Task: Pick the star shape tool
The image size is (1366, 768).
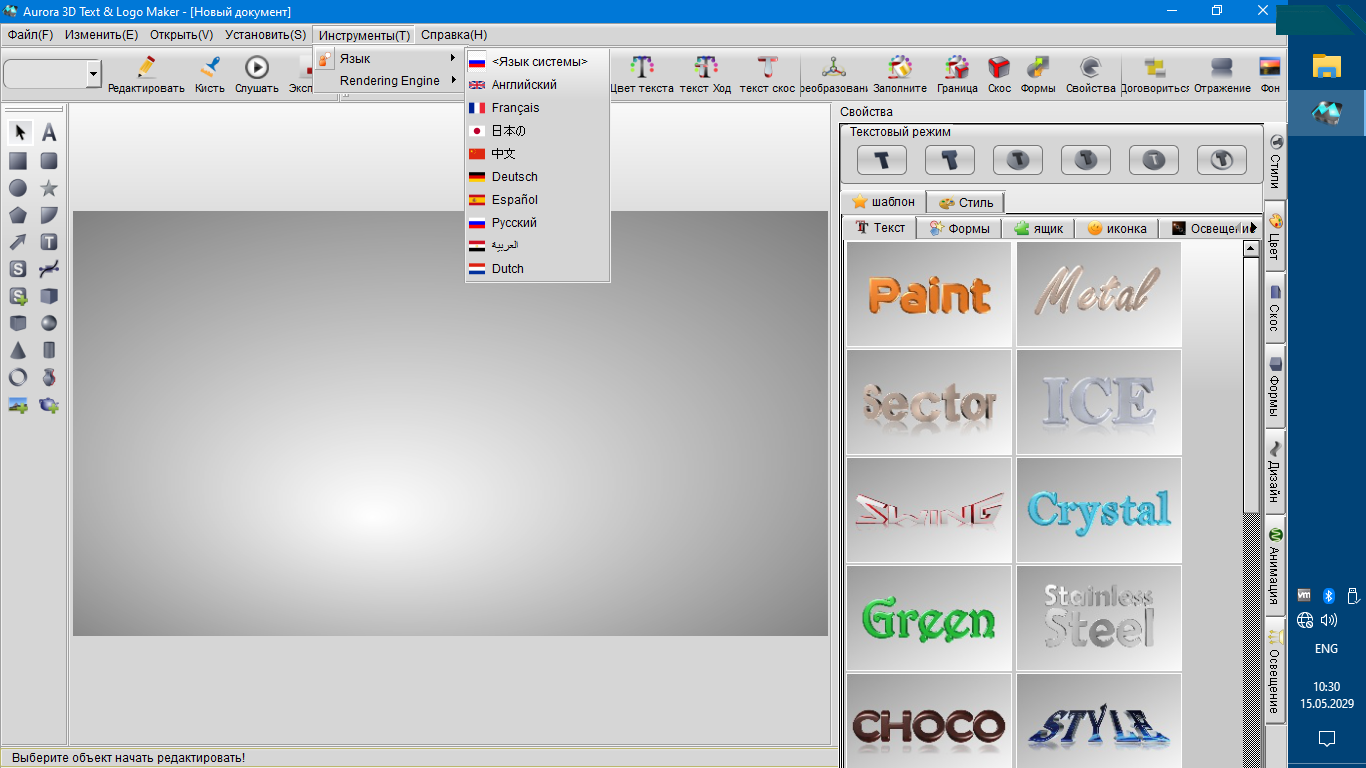Action: 49,188
